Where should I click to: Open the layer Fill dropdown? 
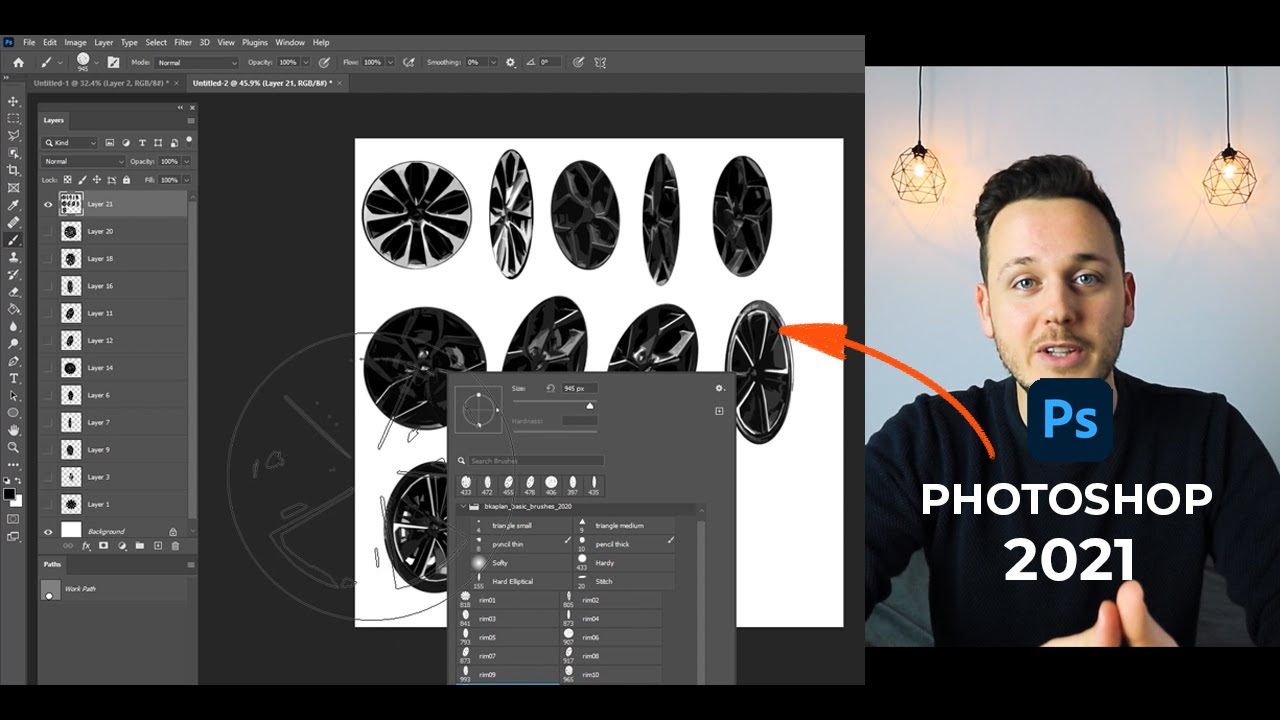[186, 180]
